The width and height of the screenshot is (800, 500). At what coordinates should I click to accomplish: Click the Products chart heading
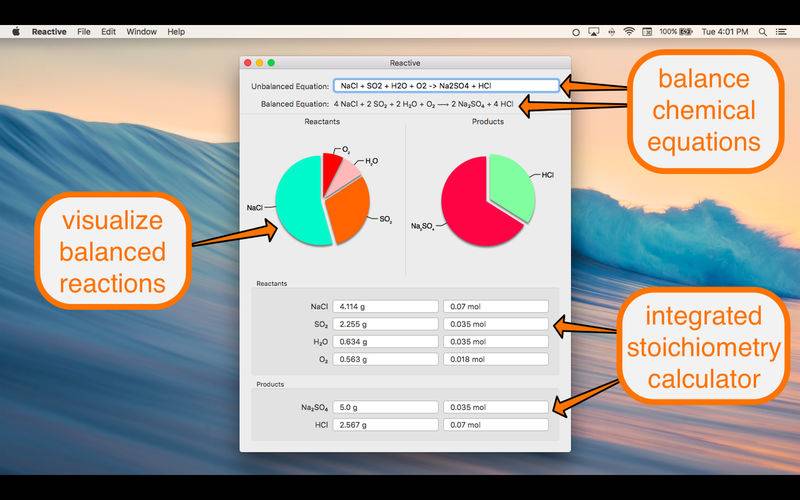488,121
